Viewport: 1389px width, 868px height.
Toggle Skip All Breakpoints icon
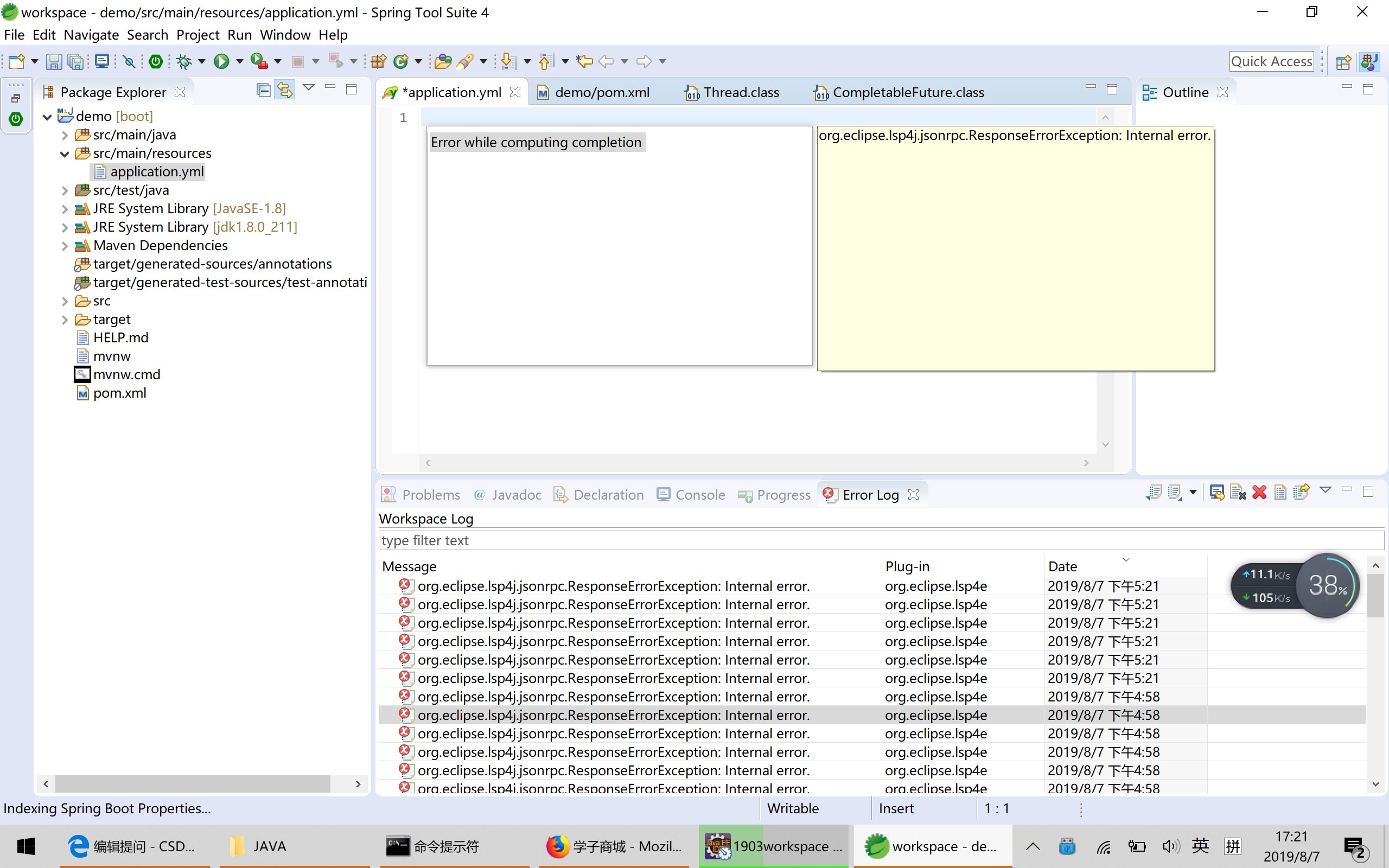(129, 61)
